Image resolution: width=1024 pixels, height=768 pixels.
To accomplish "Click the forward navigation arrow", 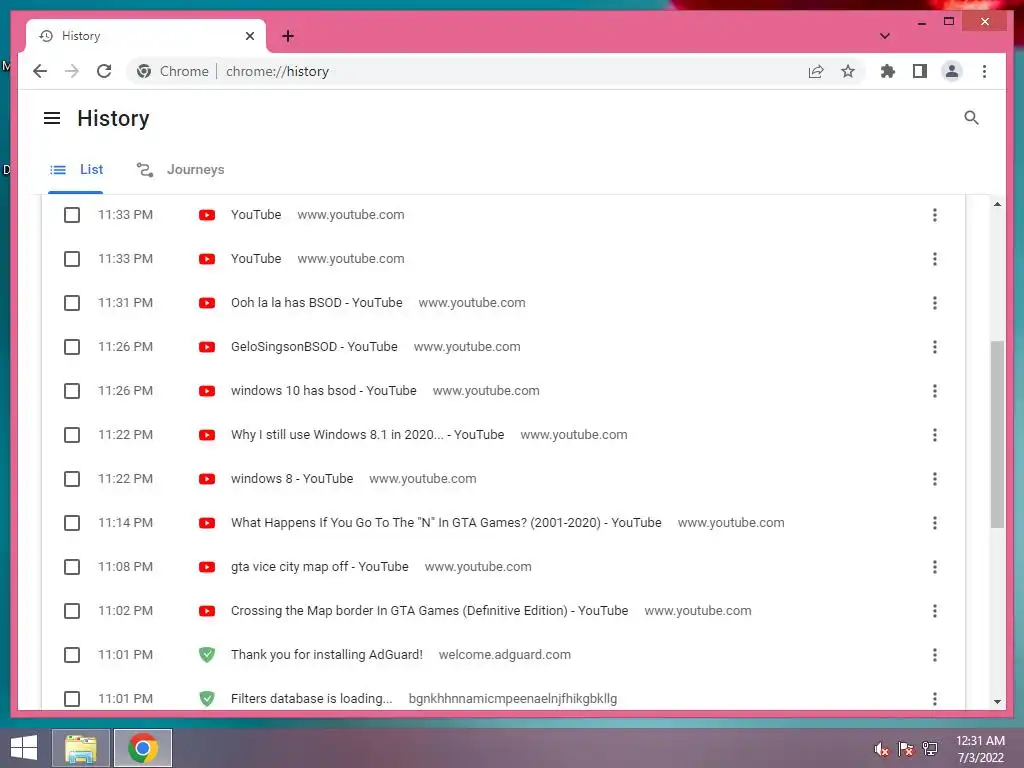I will point(72,71).
